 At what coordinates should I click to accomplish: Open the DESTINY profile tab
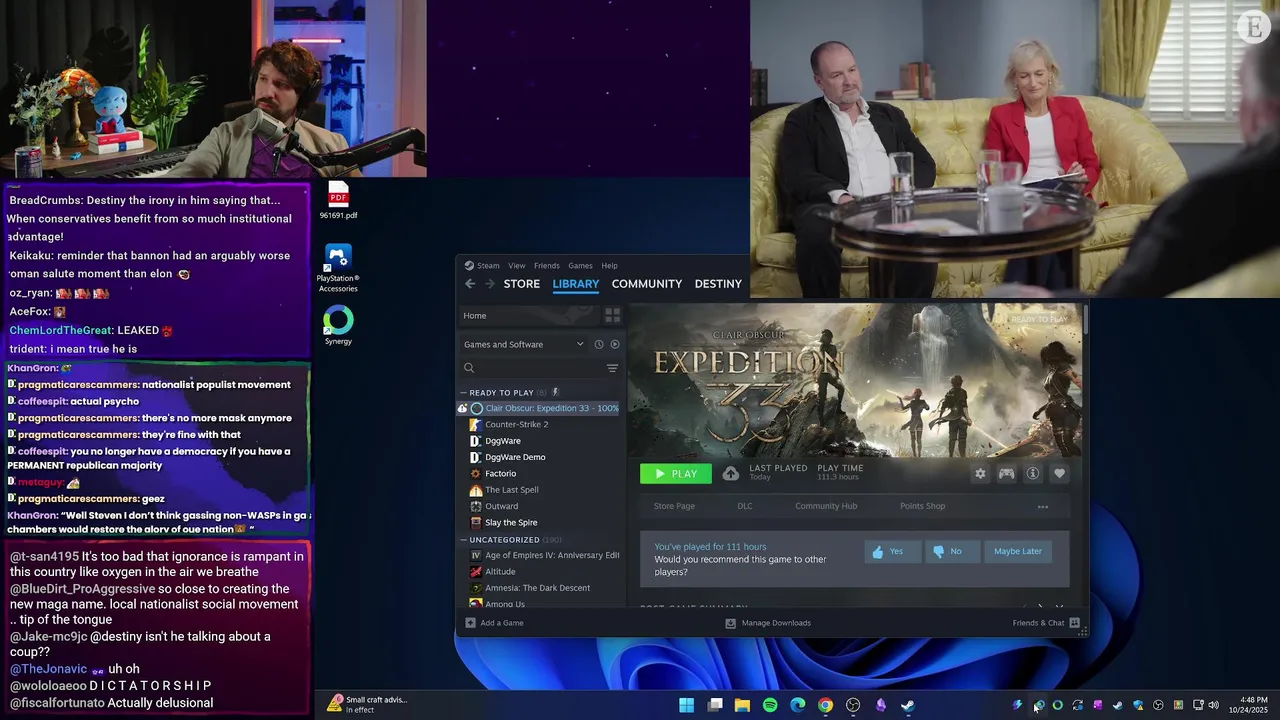point(718,284)
